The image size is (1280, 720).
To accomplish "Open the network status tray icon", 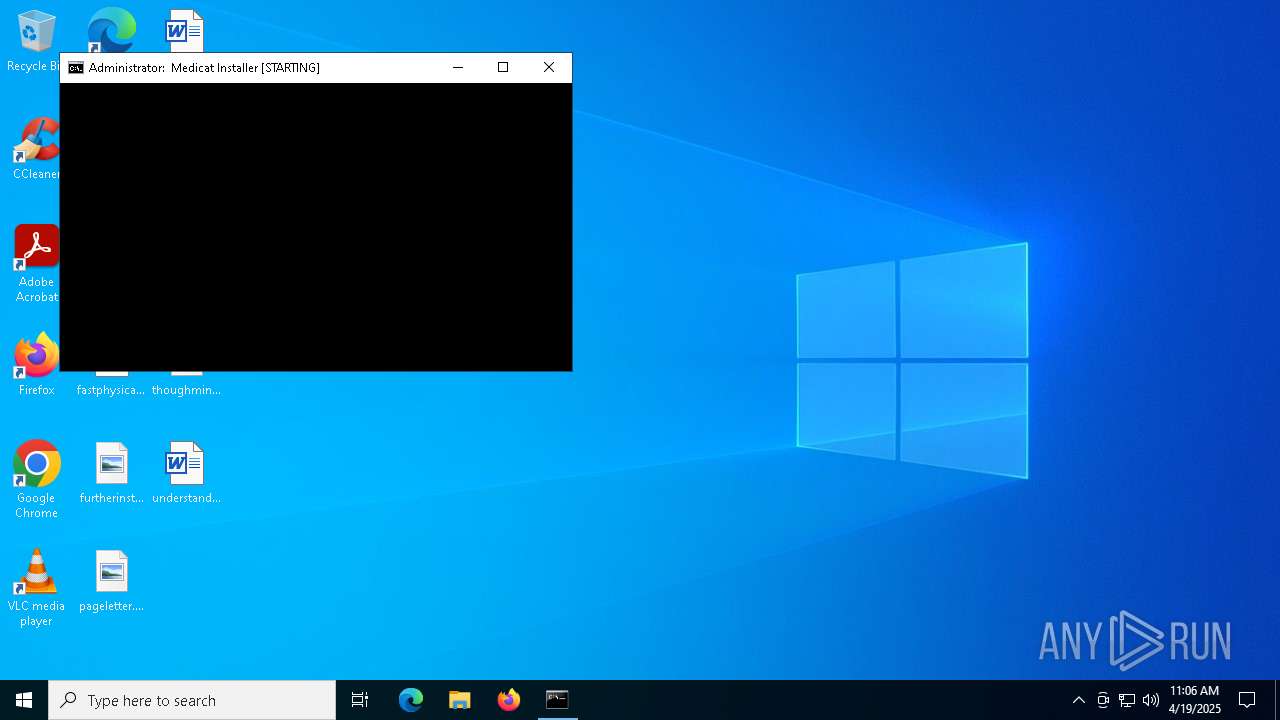I will (x=1127, y=700).
